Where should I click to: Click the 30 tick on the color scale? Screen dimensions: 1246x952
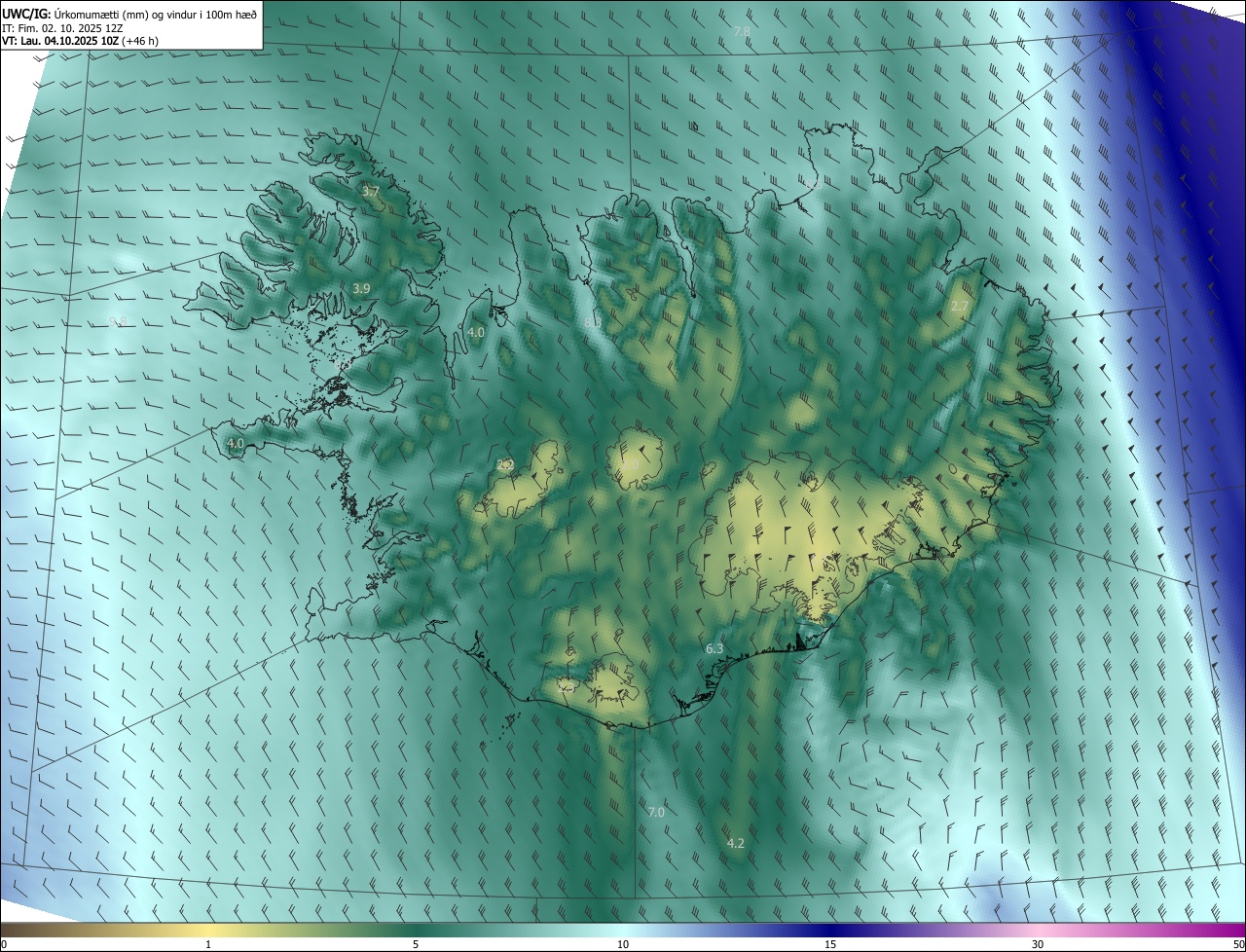point(1038,944)
